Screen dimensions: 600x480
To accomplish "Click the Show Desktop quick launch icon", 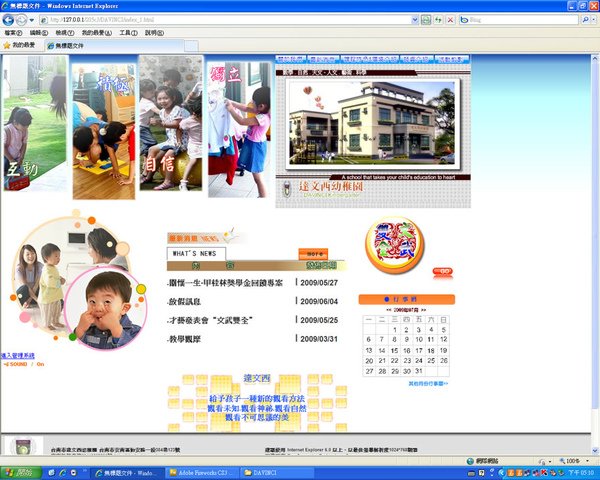I will [52, 473].
